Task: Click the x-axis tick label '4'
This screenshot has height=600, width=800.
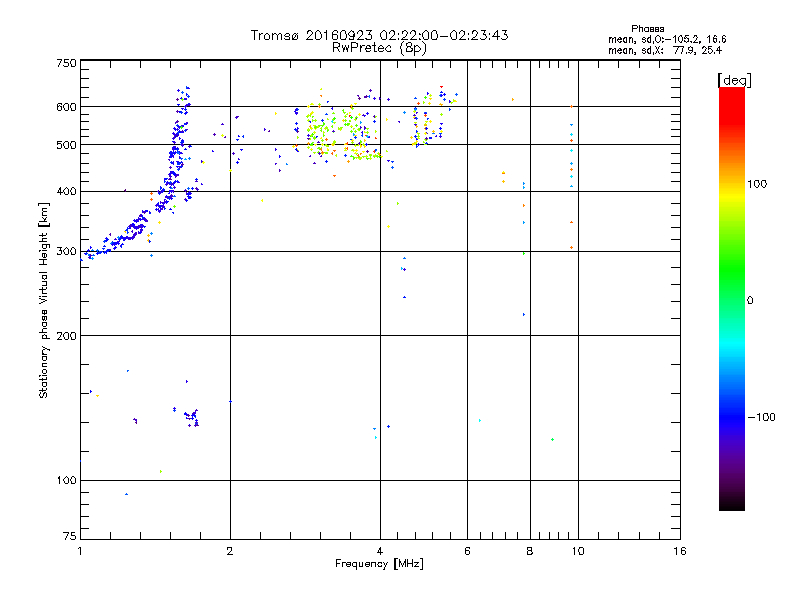Action: (380, 551)
